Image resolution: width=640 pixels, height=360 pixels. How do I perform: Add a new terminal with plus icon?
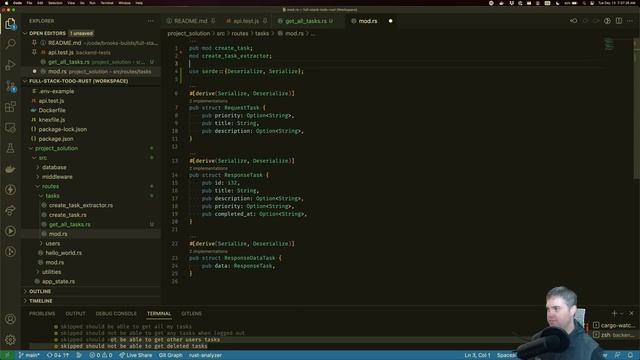[614, 313]
